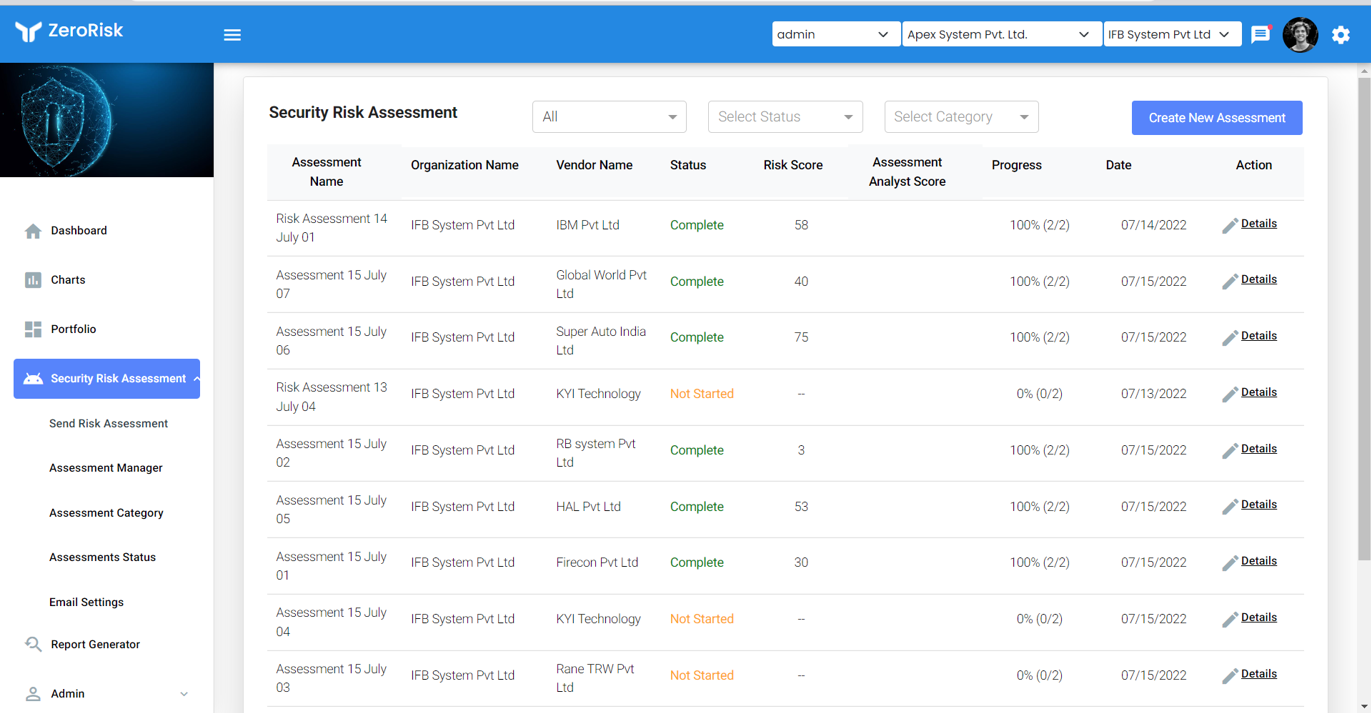Click date 07/13/2022 cell
1371x713 pixels.
pos(1153,394)
